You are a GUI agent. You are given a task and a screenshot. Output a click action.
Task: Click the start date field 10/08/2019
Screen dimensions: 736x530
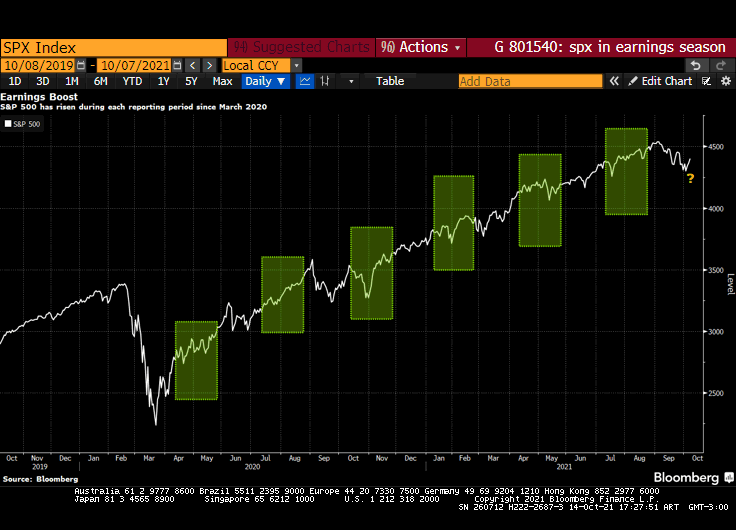(38, 65)
